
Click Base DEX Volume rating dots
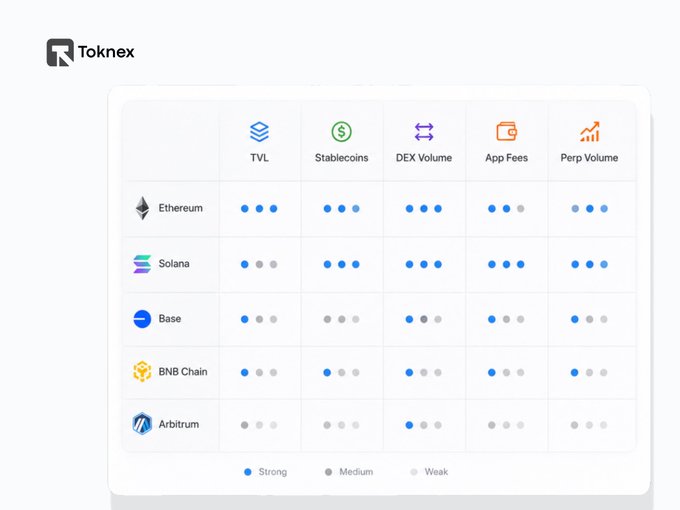coord(424,319)
